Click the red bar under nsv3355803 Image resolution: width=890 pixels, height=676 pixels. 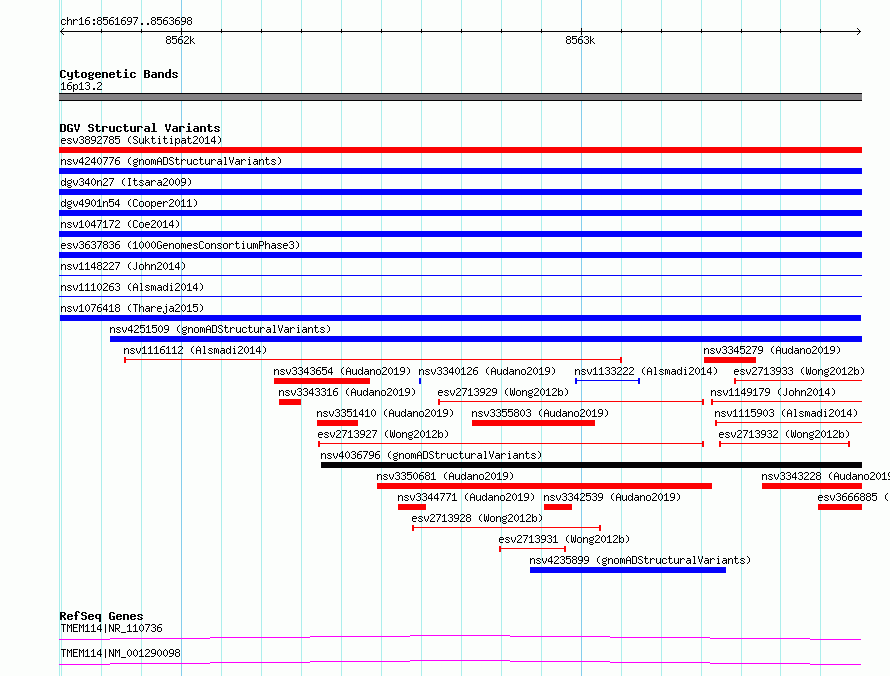point(534,423)
